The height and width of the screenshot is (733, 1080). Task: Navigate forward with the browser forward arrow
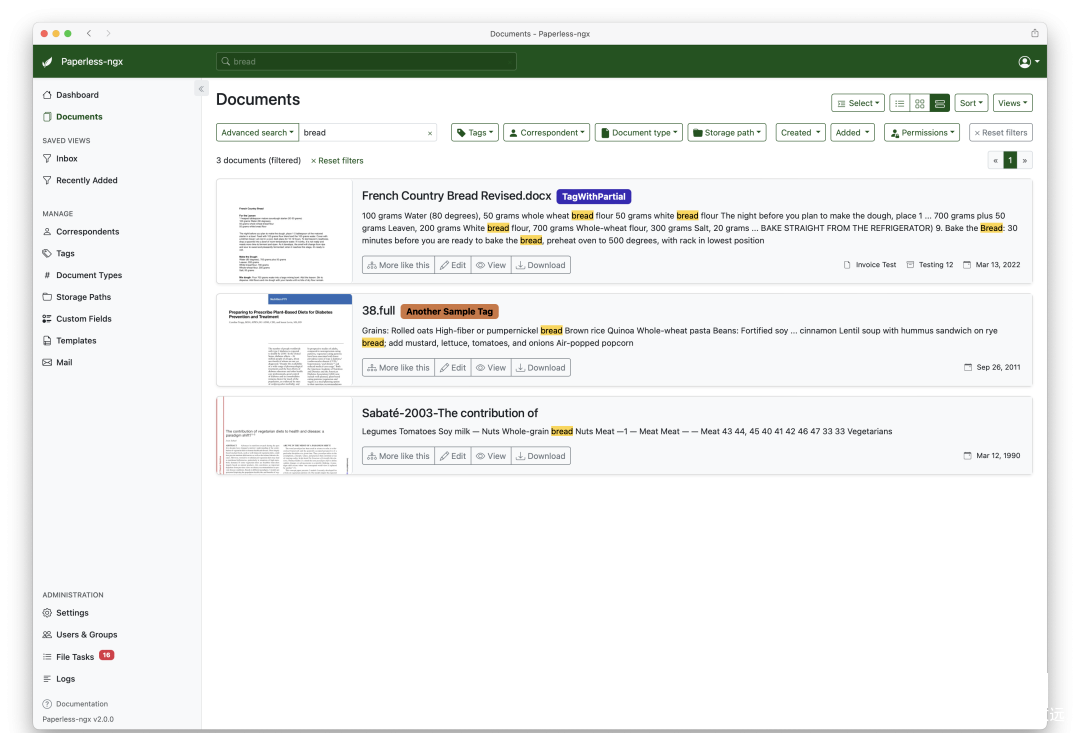[x=108, y=33]
